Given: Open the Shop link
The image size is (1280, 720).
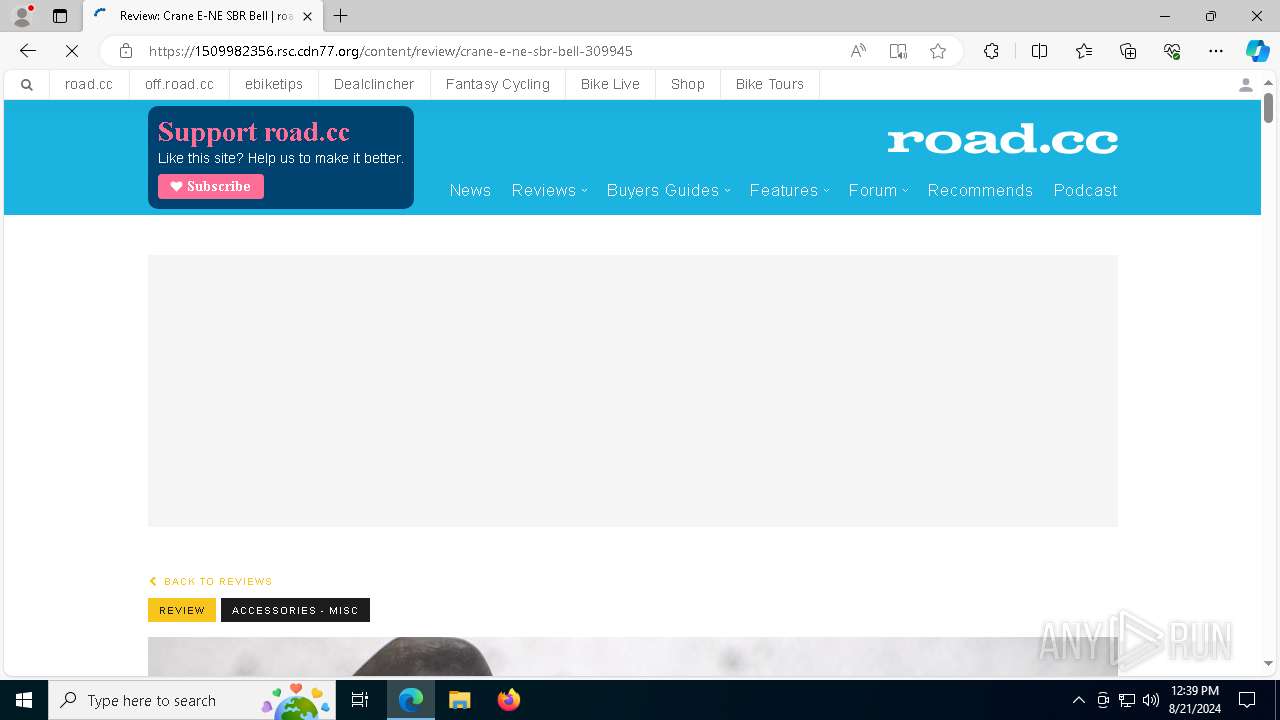Looking at the screenshot, I should click(x=688, y=84).
